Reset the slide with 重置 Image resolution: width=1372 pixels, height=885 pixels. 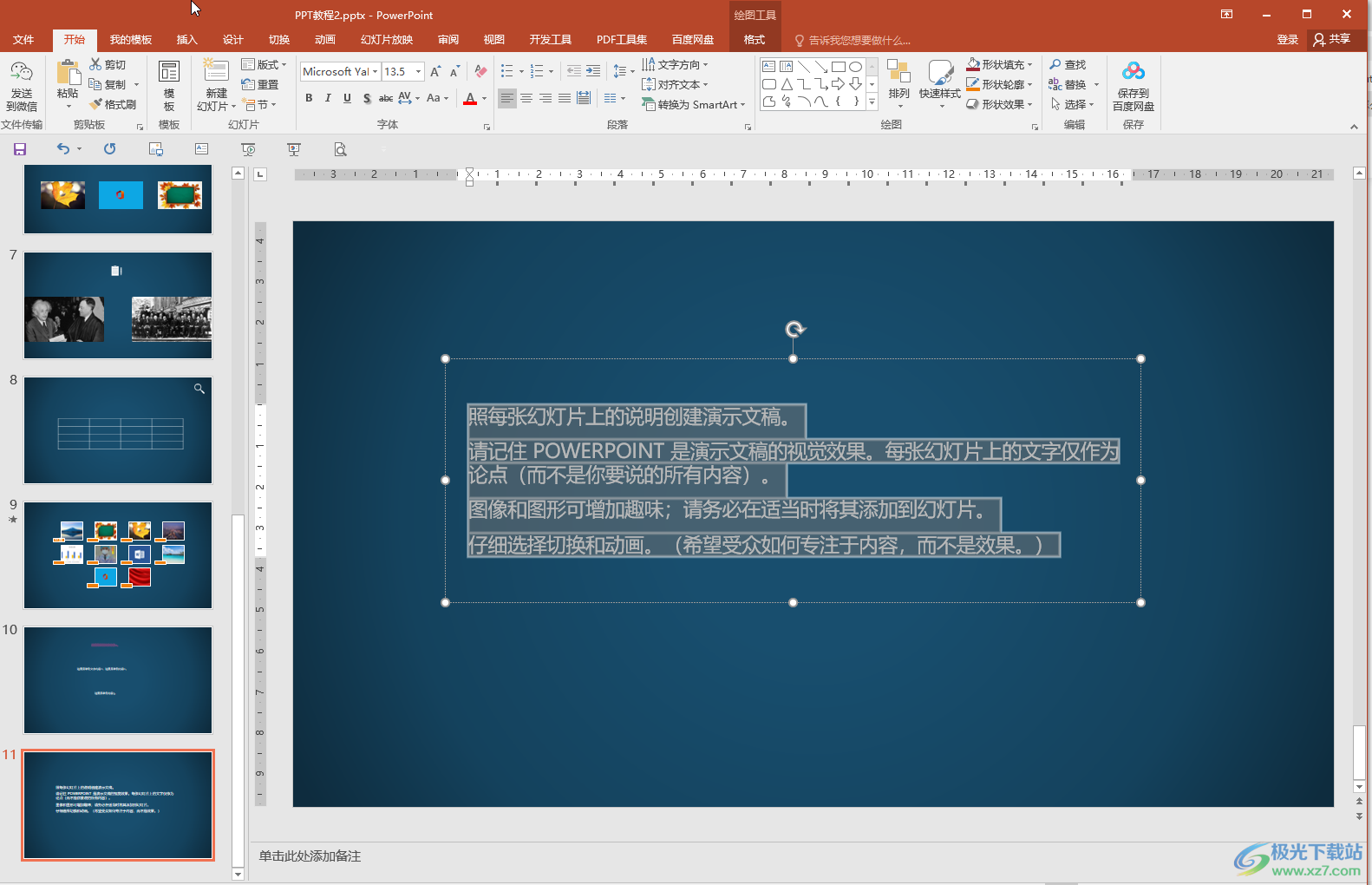point(260,84)
